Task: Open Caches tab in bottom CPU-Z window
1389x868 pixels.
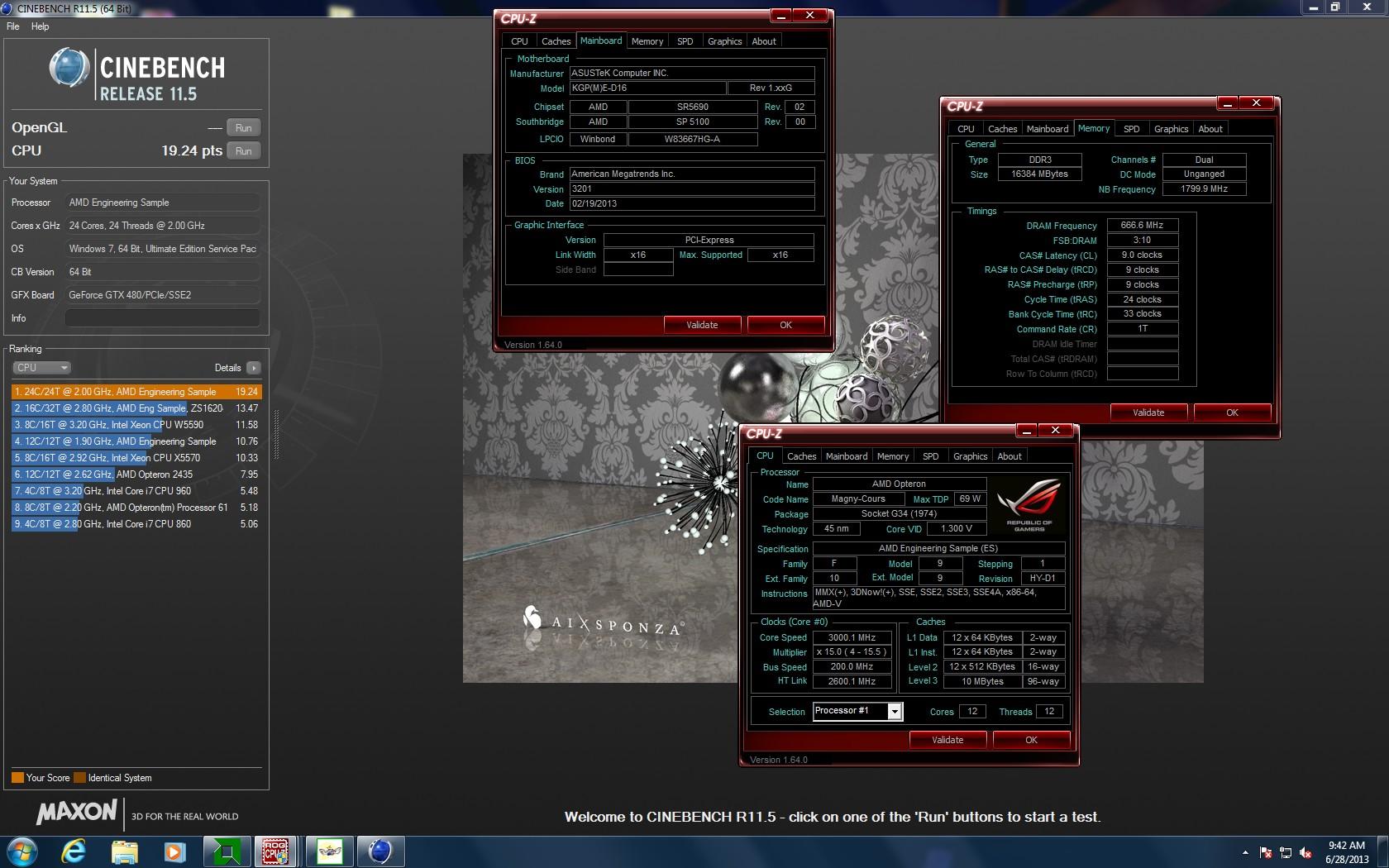Action: click(801, 456)
